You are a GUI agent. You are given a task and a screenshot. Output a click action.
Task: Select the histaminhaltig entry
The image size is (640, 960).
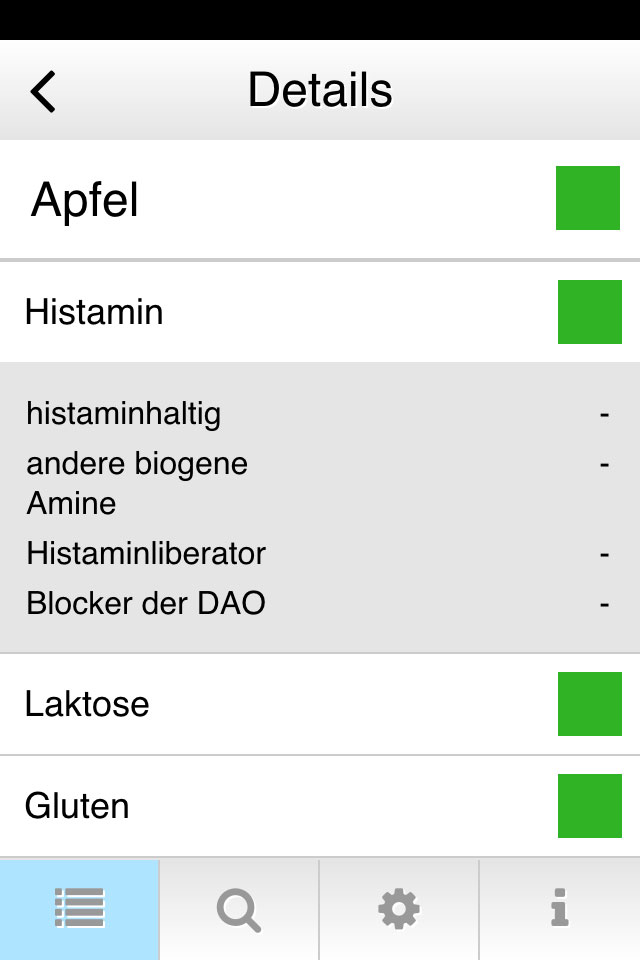tap(124, 413)
